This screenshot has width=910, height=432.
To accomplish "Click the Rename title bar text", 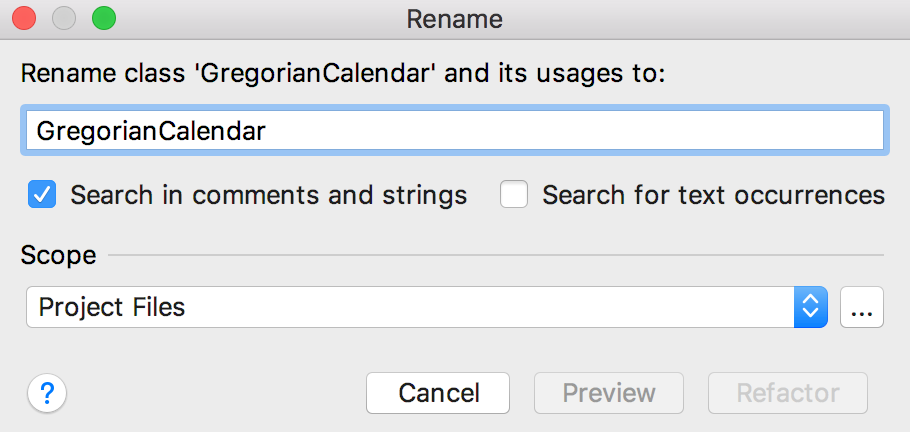I will click(x=454, y=18).
